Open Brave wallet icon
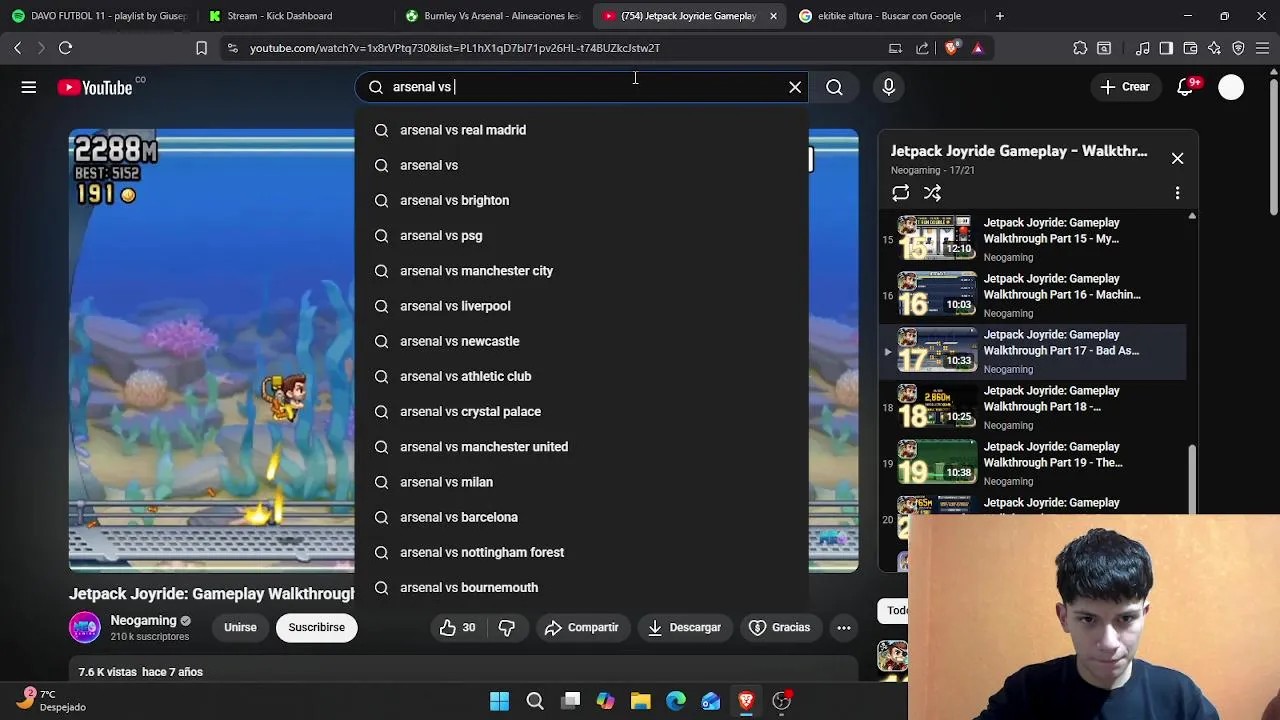The width and height of the screenshot is (1280, 720). tap(1190, 47)
